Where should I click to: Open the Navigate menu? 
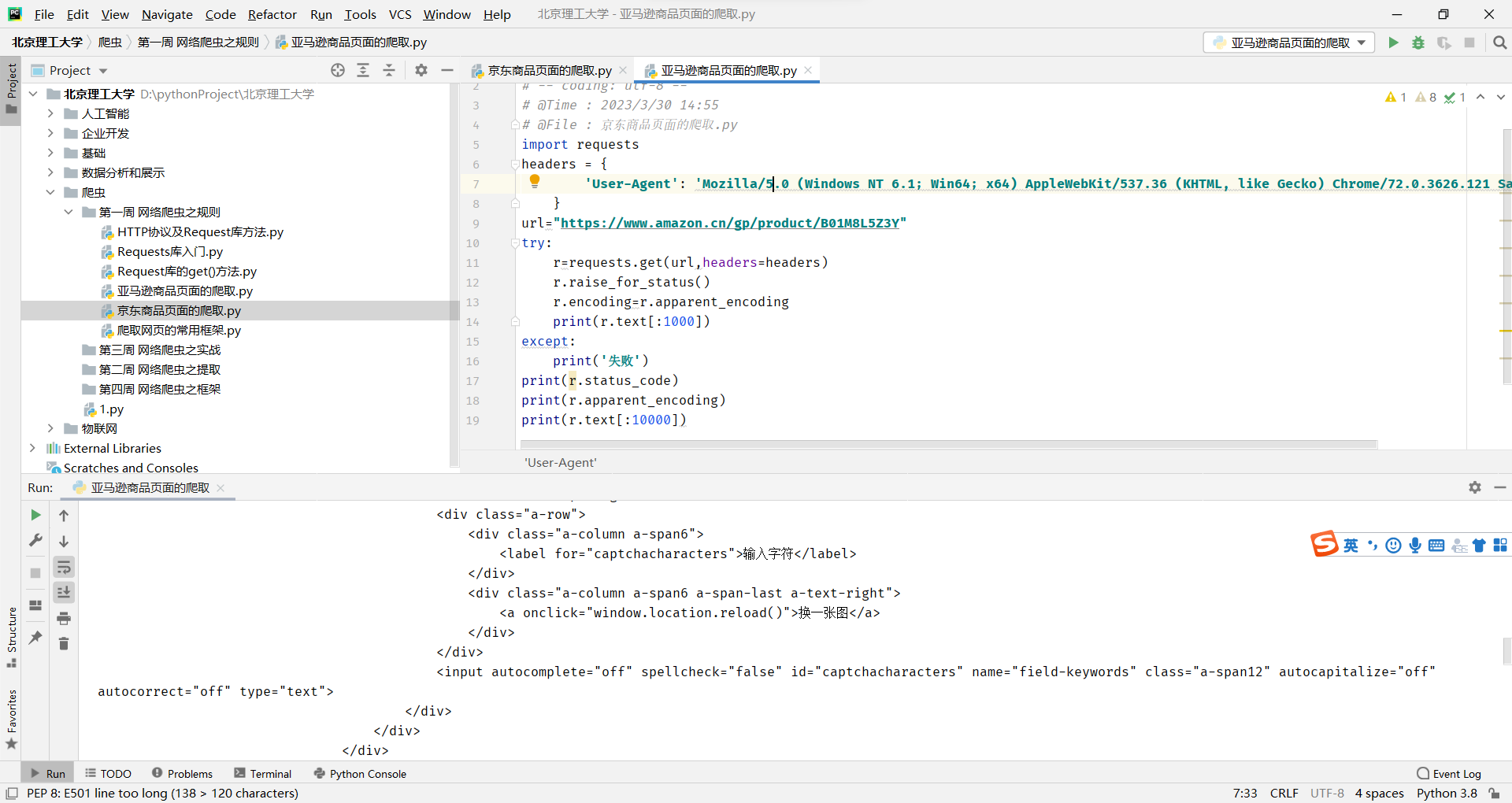point(167,14)
